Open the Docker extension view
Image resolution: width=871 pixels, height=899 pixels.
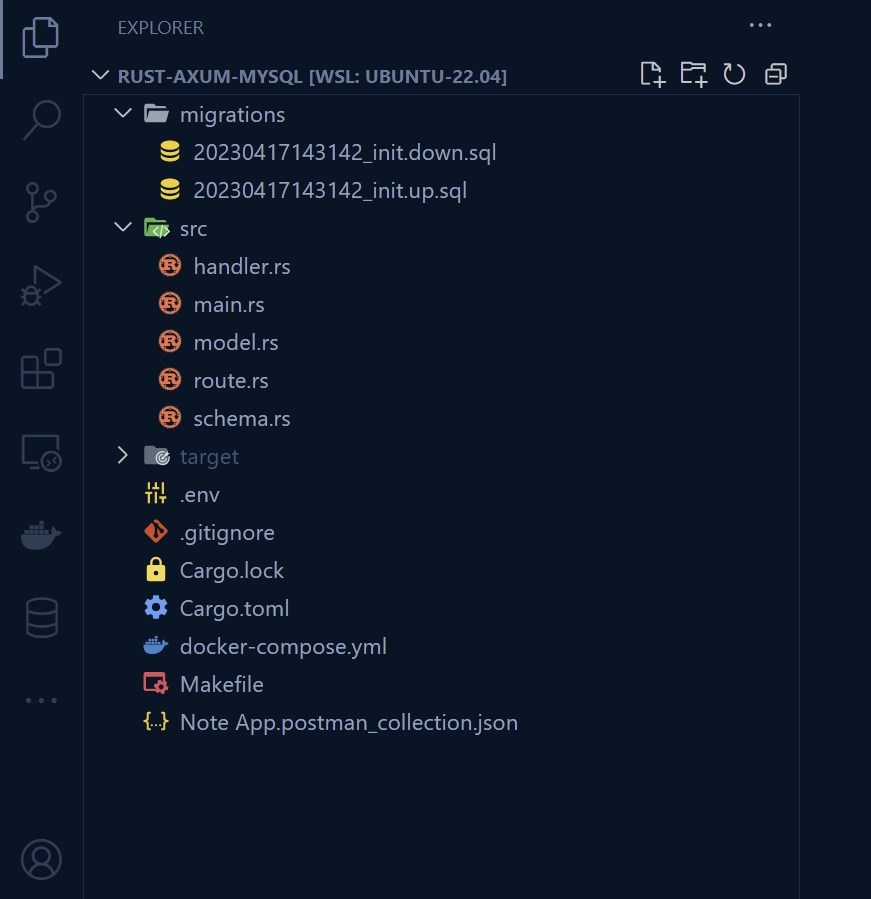tap(40, 535)
